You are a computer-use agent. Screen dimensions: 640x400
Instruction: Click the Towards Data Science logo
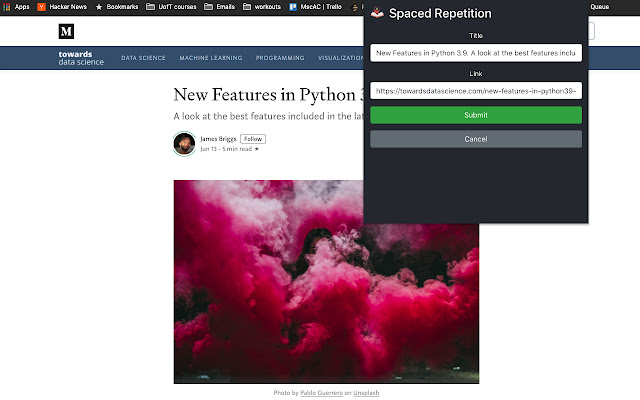coord(80,58)
